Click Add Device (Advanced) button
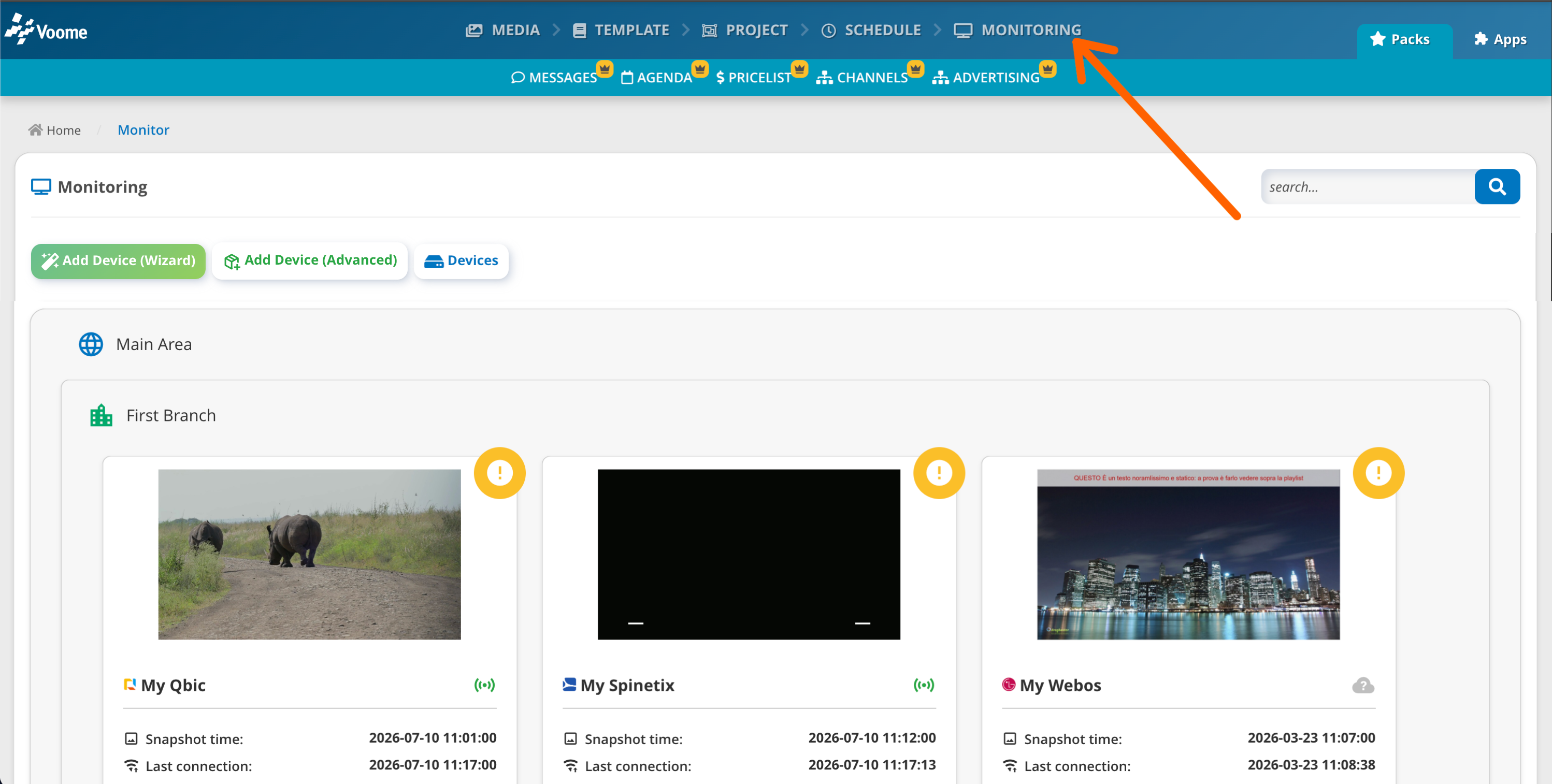1552x784 pixels. pos(310,261)
